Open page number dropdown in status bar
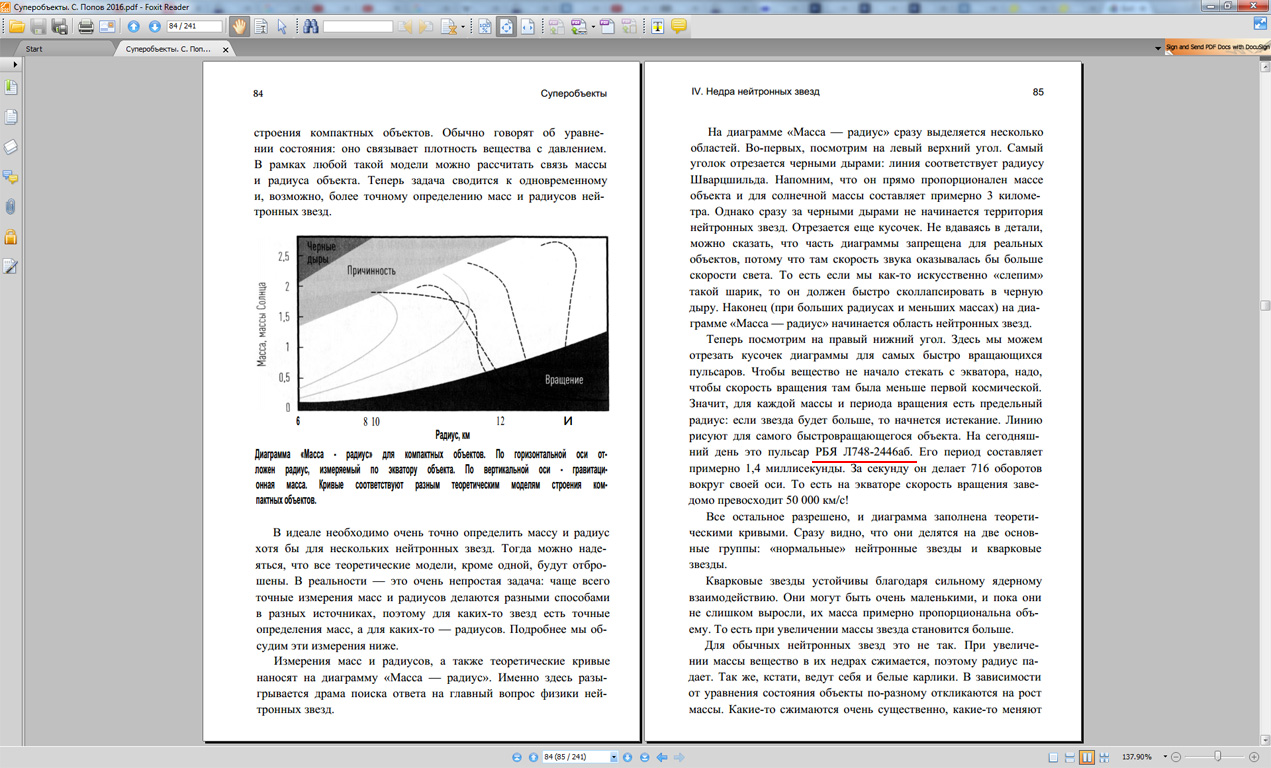This screenshot has height=768, width=1271. tap(613, 758)
